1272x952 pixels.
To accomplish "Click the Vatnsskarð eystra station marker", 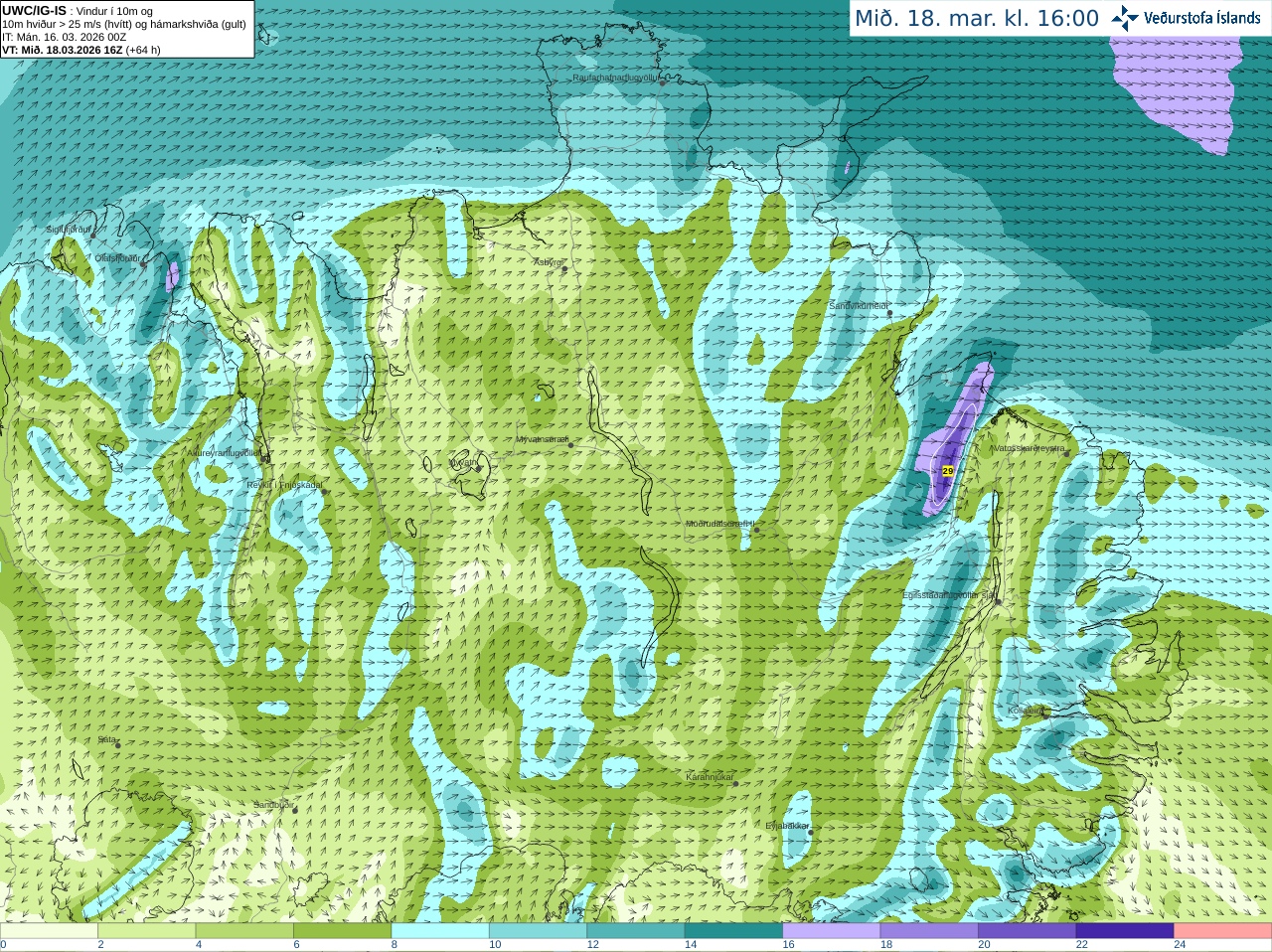I will [1067, 453].
